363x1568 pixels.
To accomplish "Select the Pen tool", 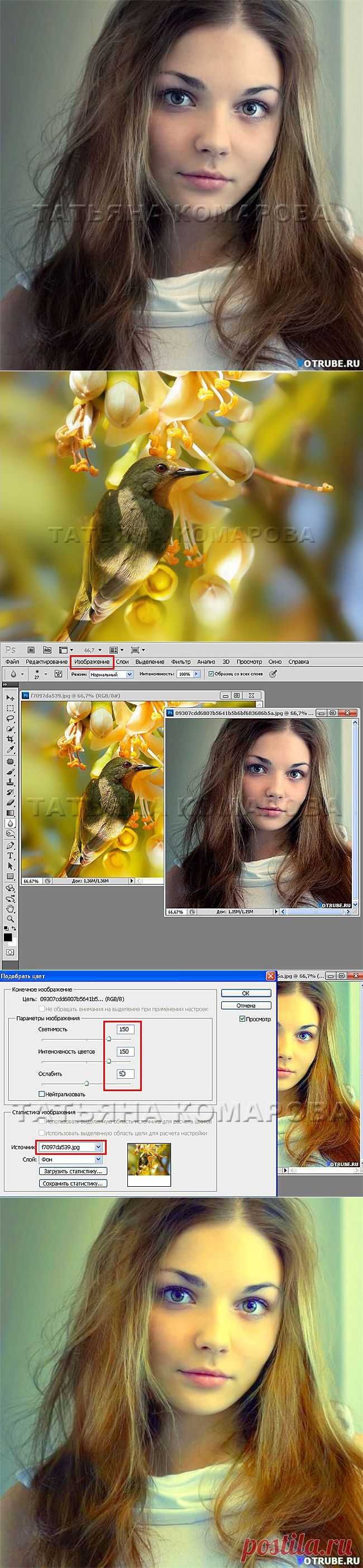I will (11, 845).
